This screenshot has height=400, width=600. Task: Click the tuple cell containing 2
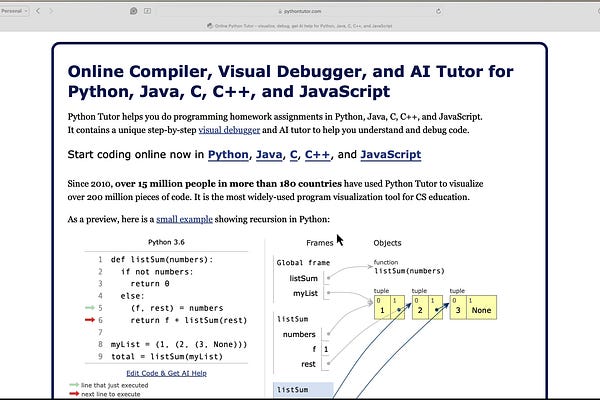(x=420, y=307)
